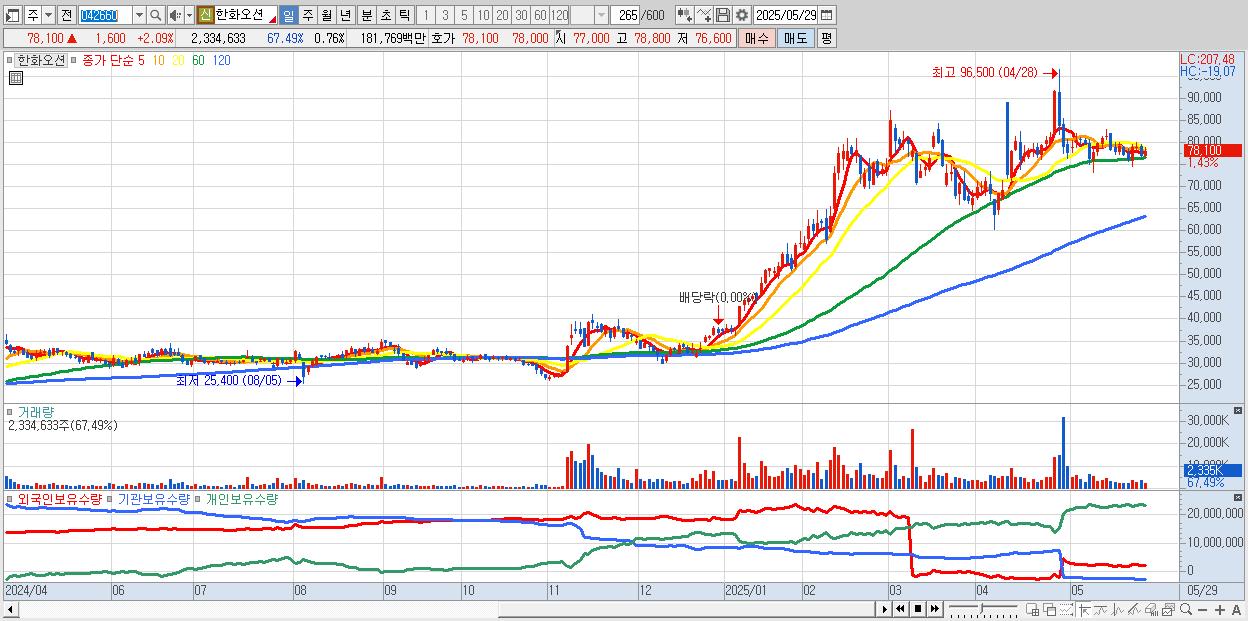Expand dropdown next to speaker icon
The width and height of the screenshot is (1248, 621).
tap(189, 15)
